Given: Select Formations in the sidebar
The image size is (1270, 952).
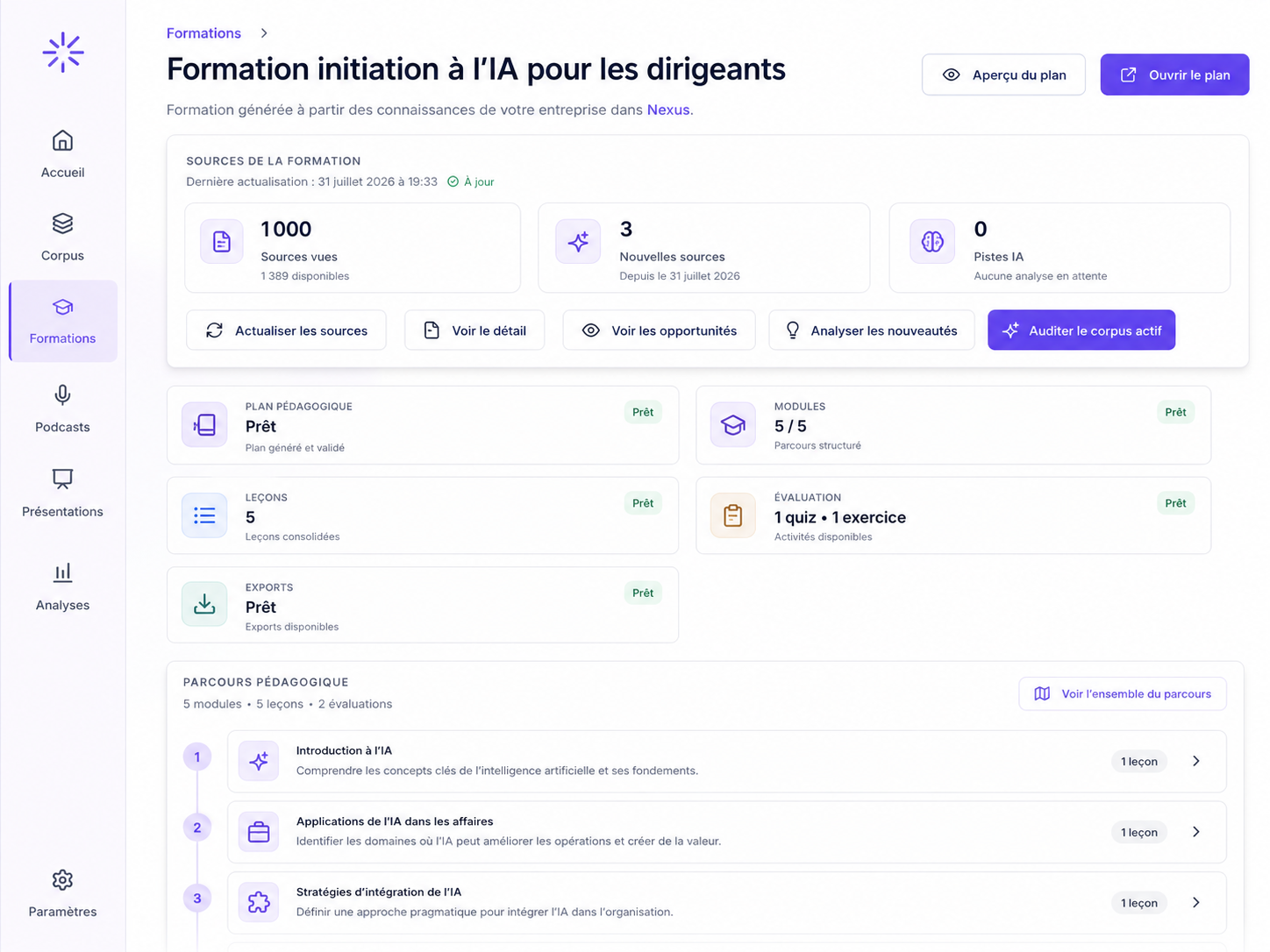Looking at the screenshot, I should (63, 321).
